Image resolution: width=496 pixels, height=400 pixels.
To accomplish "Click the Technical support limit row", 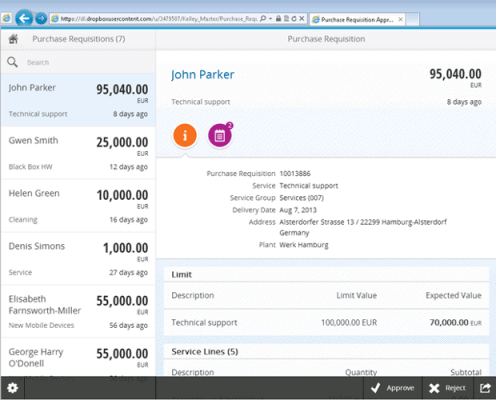I will [x=326, y=323].
